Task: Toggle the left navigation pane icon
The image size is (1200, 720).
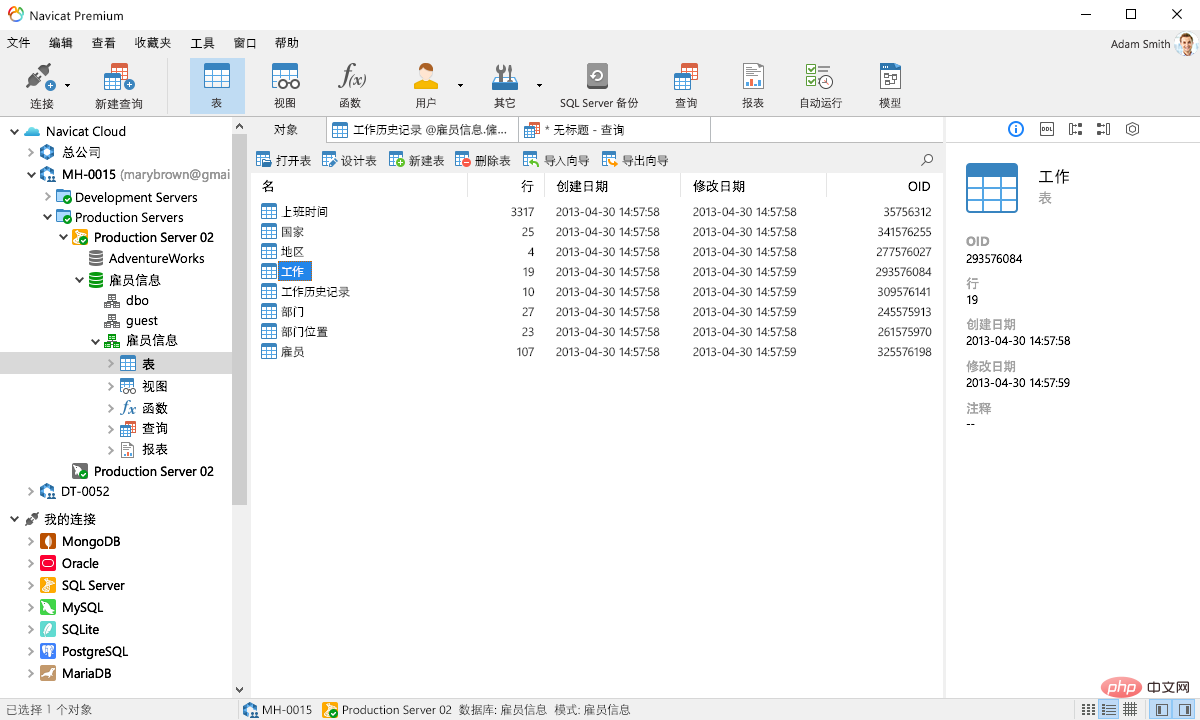Action: point(1161,709)
